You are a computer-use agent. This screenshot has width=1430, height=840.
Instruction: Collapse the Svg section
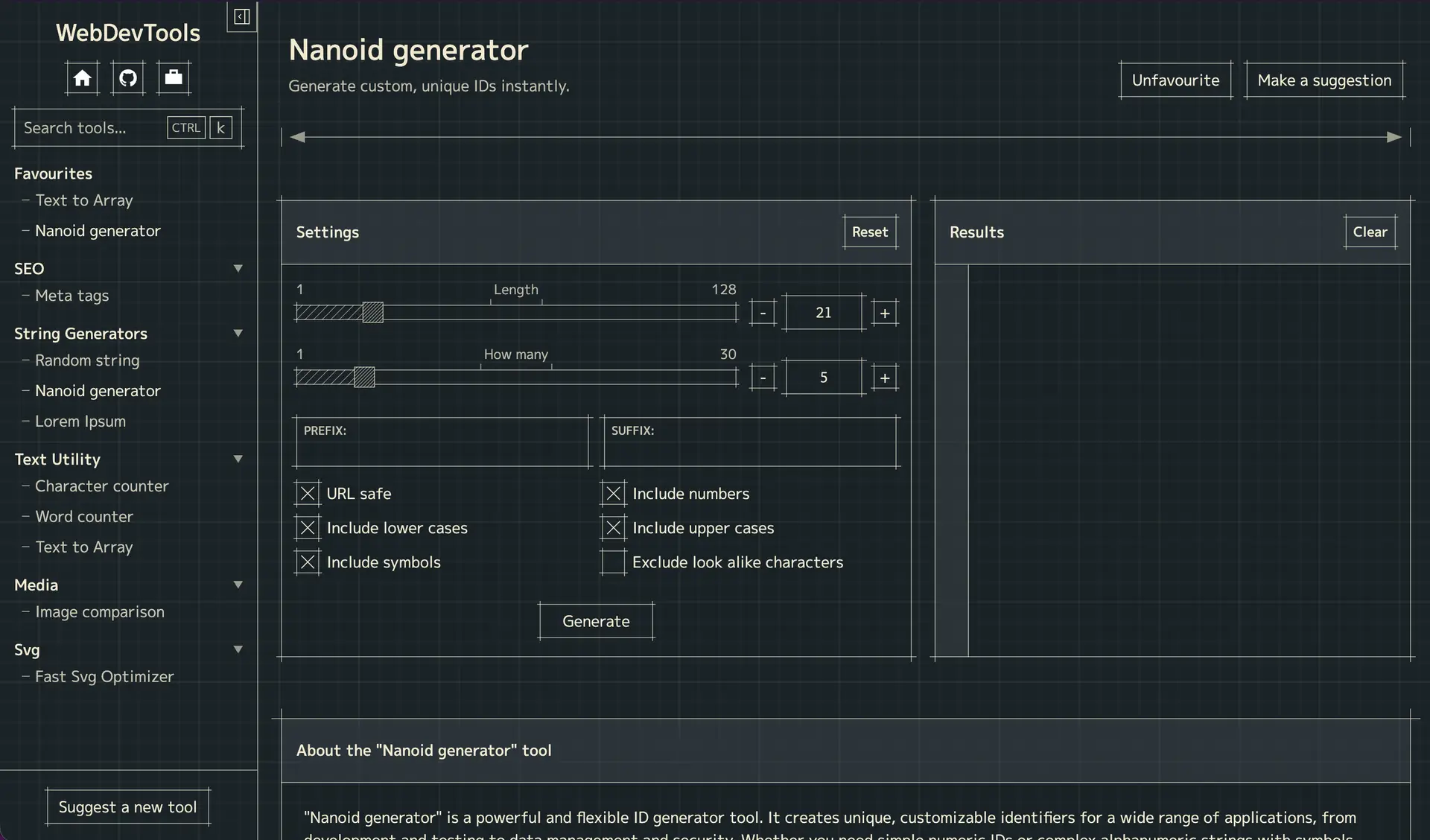click(x=238, y=649)
